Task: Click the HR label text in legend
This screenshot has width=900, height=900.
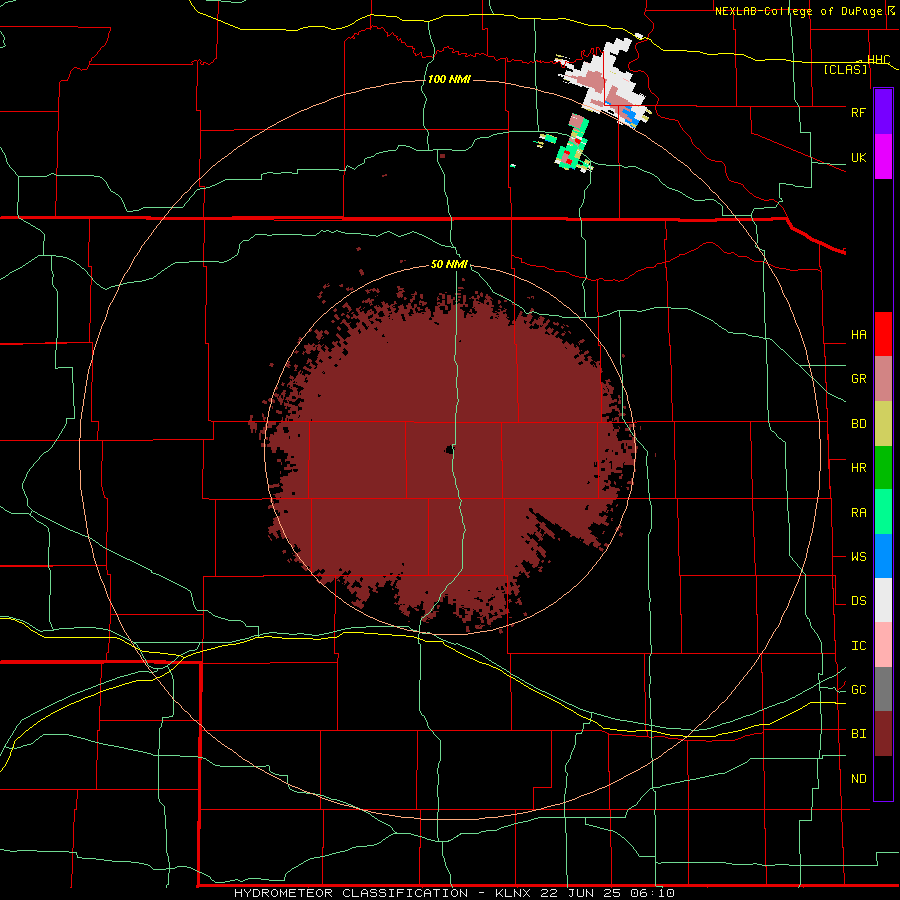Action: [858, 468]
